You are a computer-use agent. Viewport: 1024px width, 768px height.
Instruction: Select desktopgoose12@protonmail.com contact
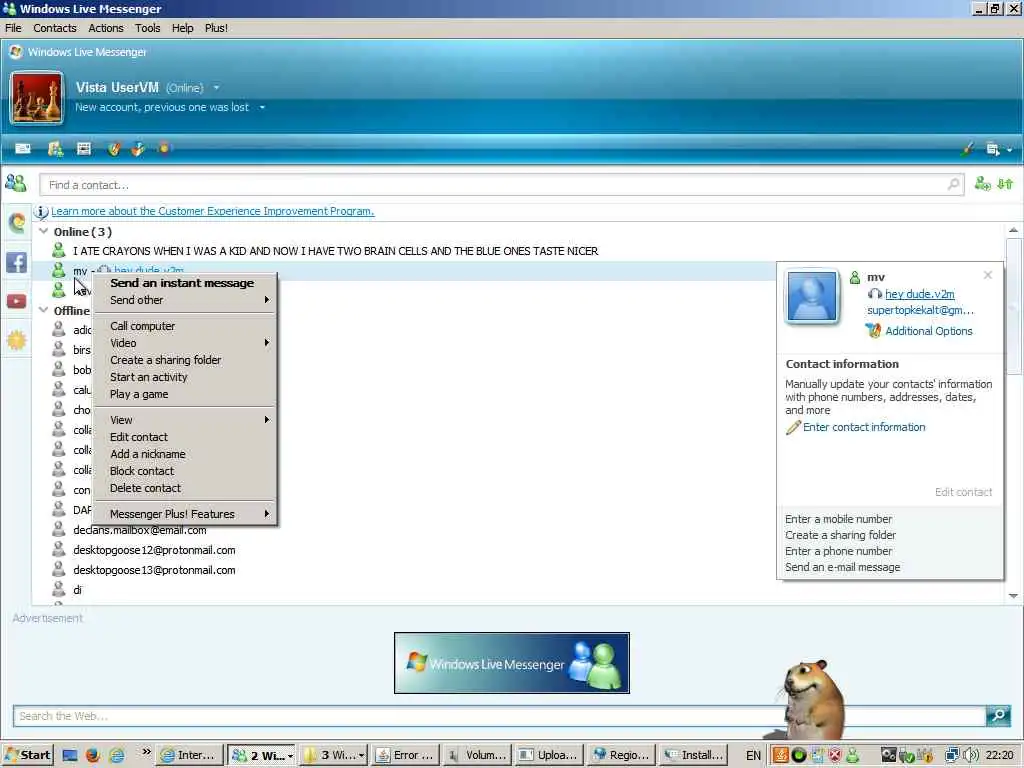click(x=154, y=550)
